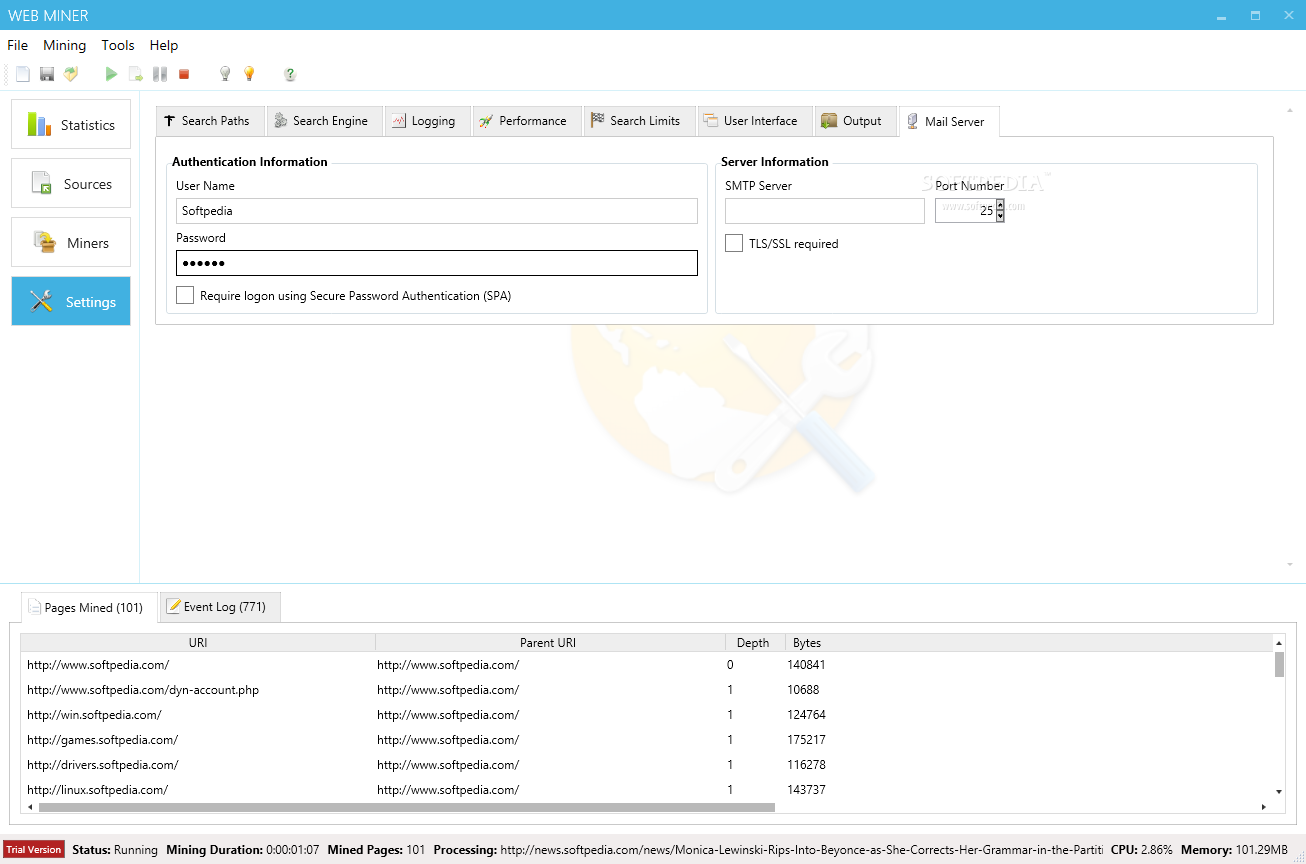Click the vertical scrollbar thumb of pages table

click(1279, 665)
